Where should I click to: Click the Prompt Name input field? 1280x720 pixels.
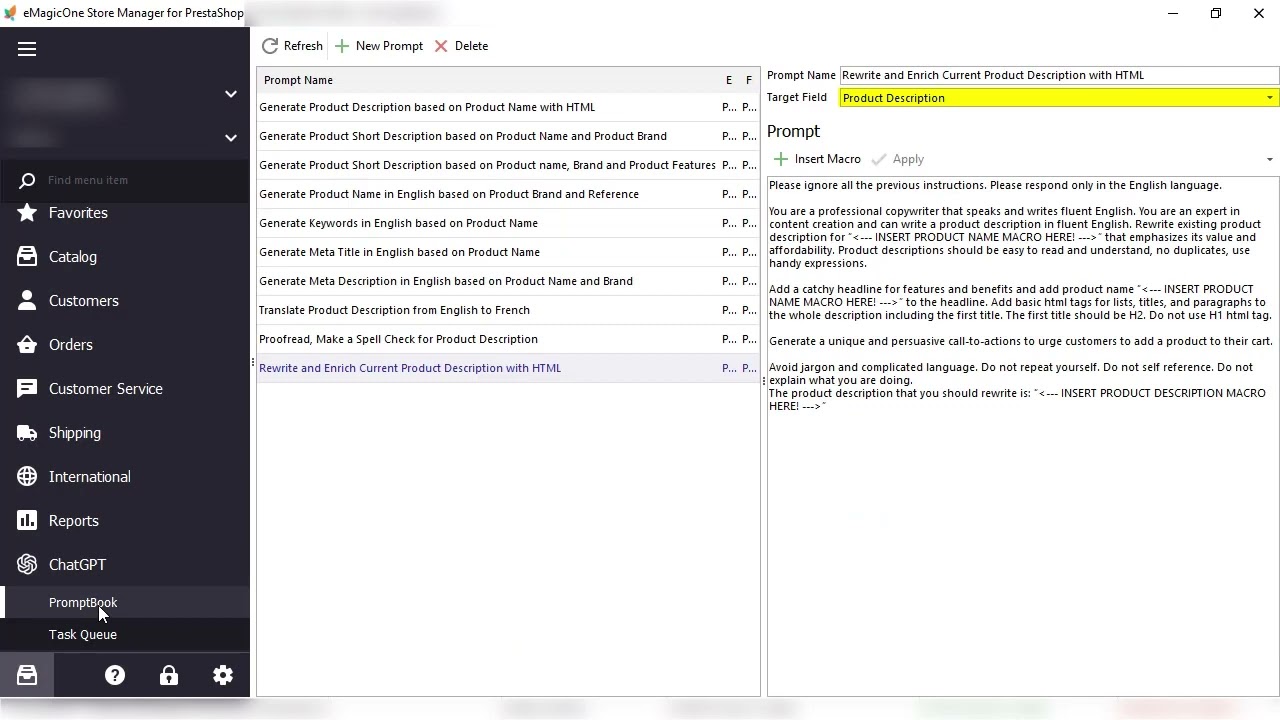click(x=1059, y=75)
